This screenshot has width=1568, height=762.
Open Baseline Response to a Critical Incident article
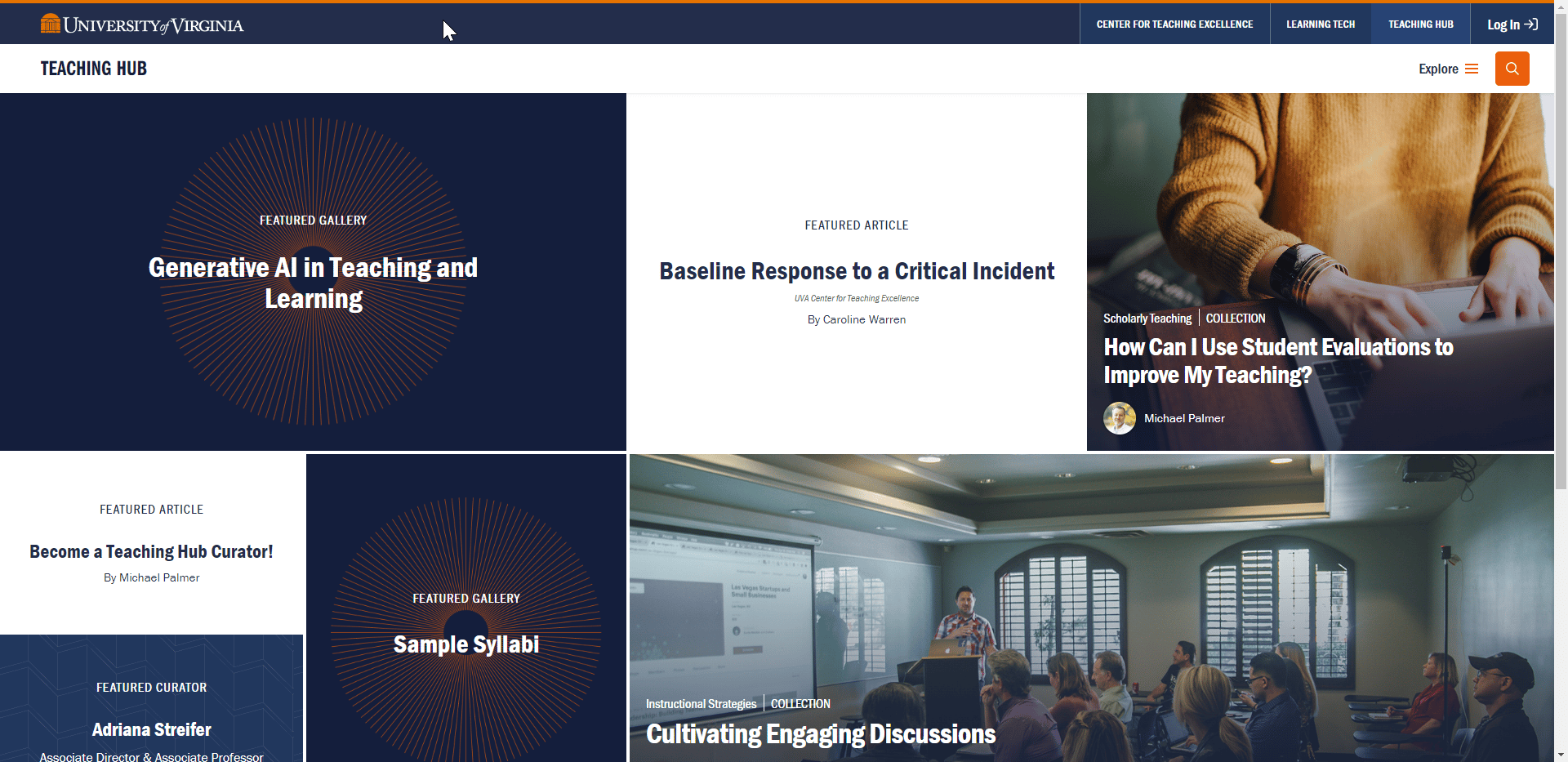coord(857,270)
